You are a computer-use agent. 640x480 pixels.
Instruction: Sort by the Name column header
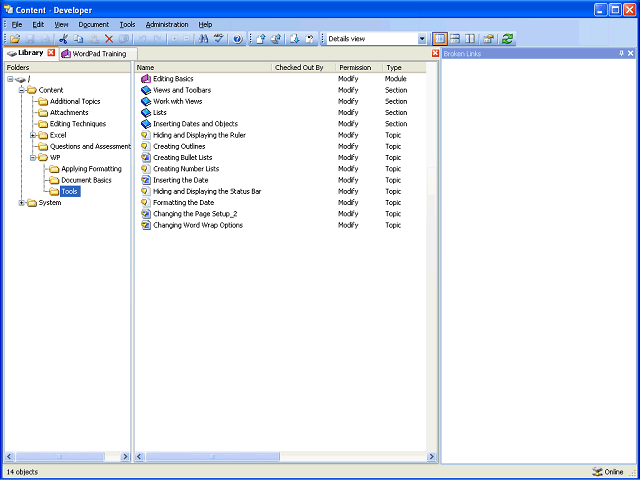coord(203,67)
